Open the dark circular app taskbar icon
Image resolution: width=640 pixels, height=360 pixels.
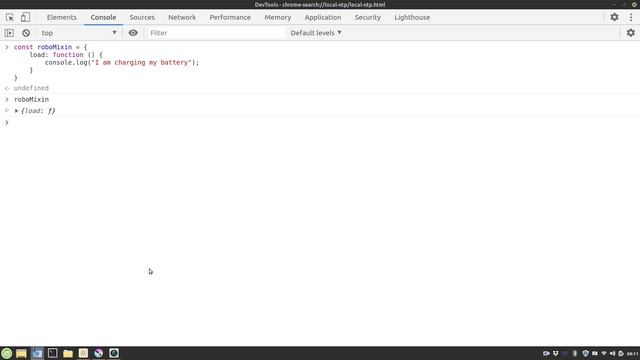pos(114,353)
